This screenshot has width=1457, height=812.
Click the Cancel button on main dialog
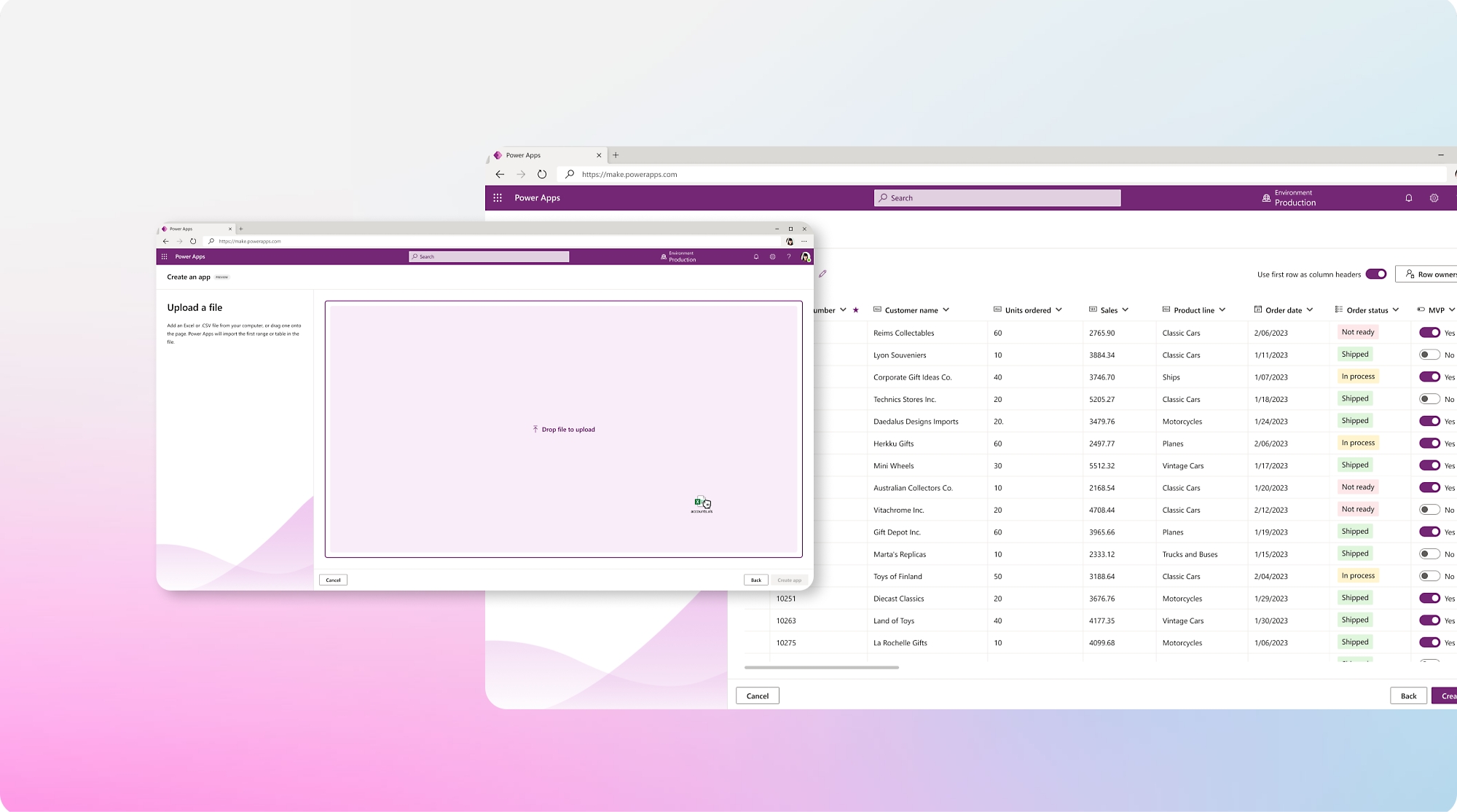757,695
